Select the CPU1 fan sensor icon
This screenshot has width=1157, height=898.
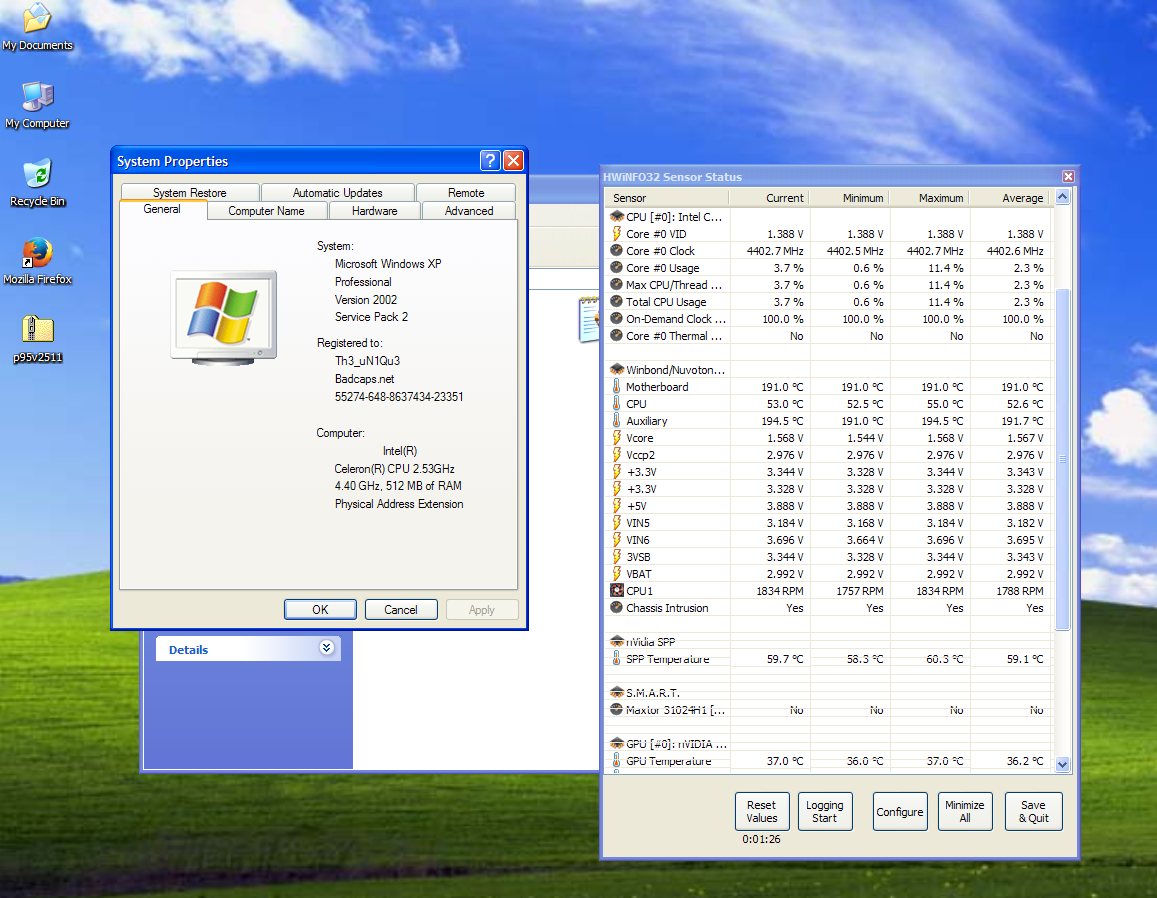pos(617,591)
